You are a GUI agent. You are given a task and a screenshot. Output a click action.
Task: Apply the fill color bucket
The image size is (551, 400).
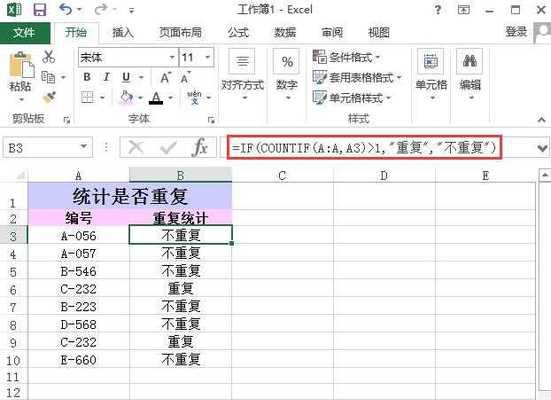click(127, 97)
